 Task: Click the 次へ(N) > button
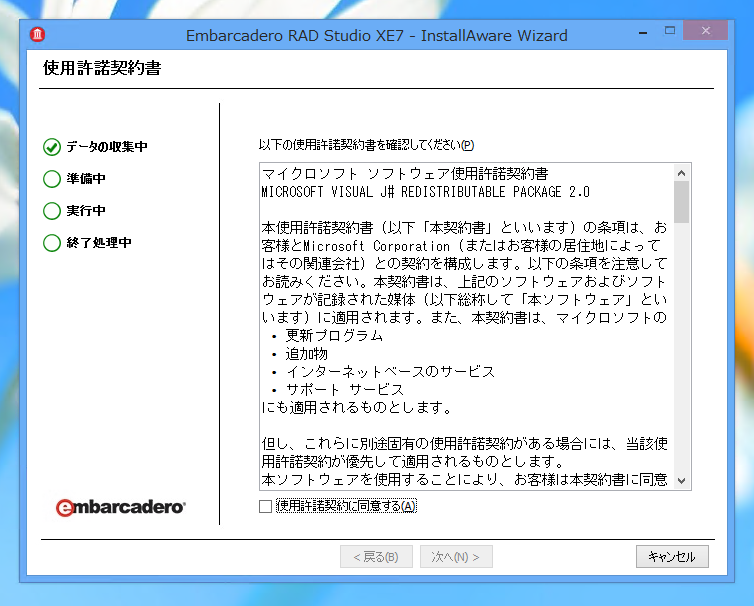[x=456, y=556]
